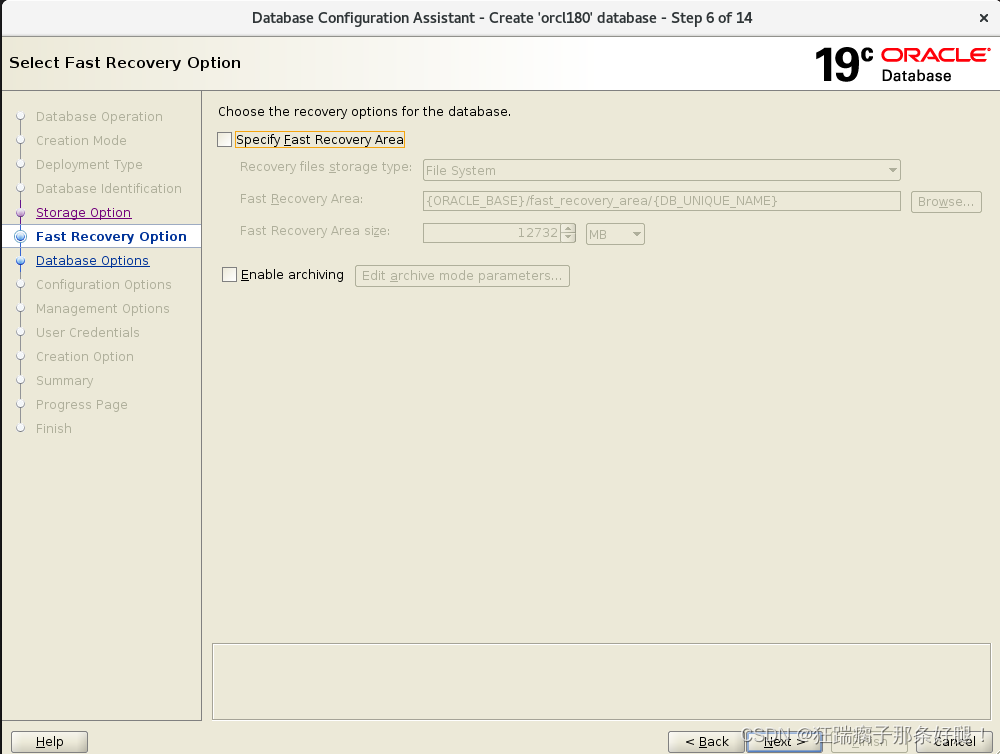
Task: Select the User Credentials step node
Action: [89, 332]
